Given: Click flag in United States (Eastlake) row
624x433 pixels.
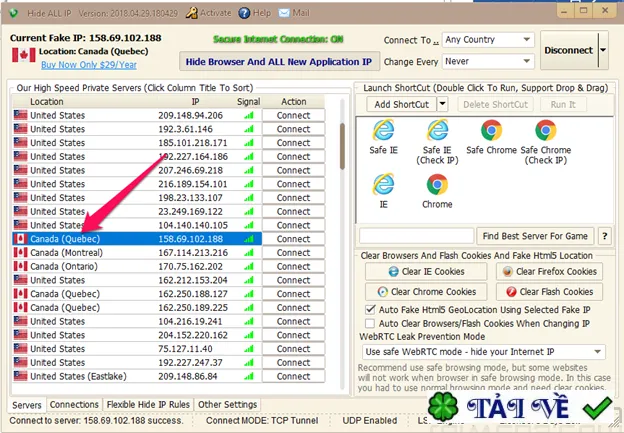Looking at the screenshot, I should [20, 376].
